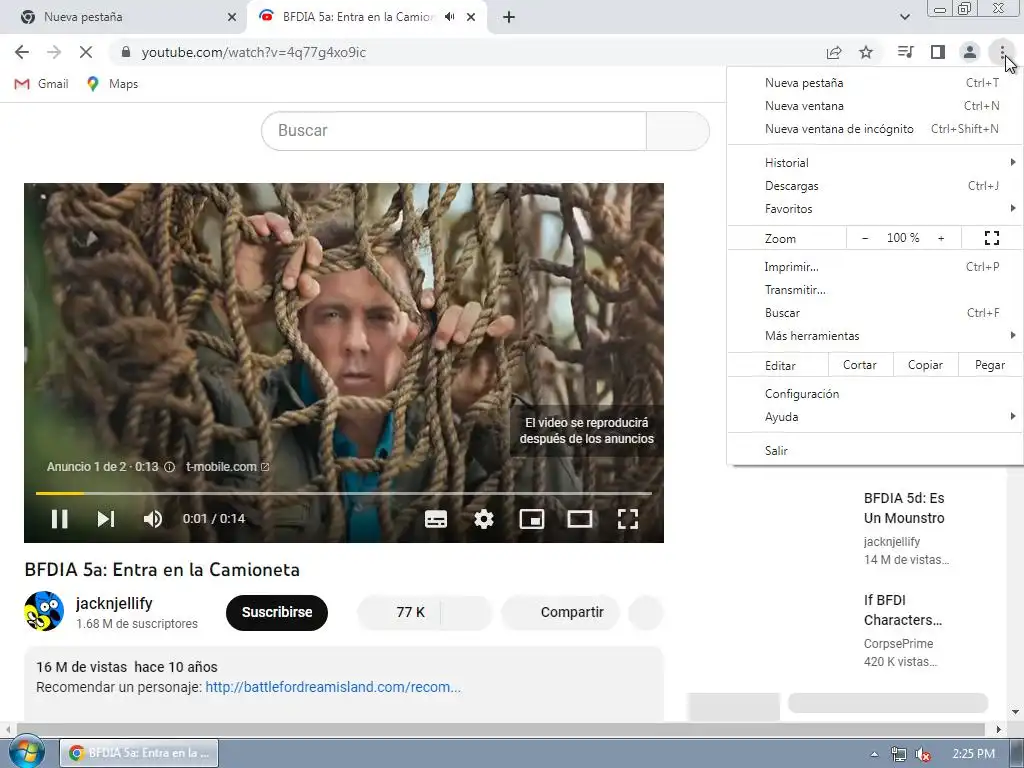1024x768 pixels.
Task: Click the ad progress bar
Action: [x=344, y=493]
